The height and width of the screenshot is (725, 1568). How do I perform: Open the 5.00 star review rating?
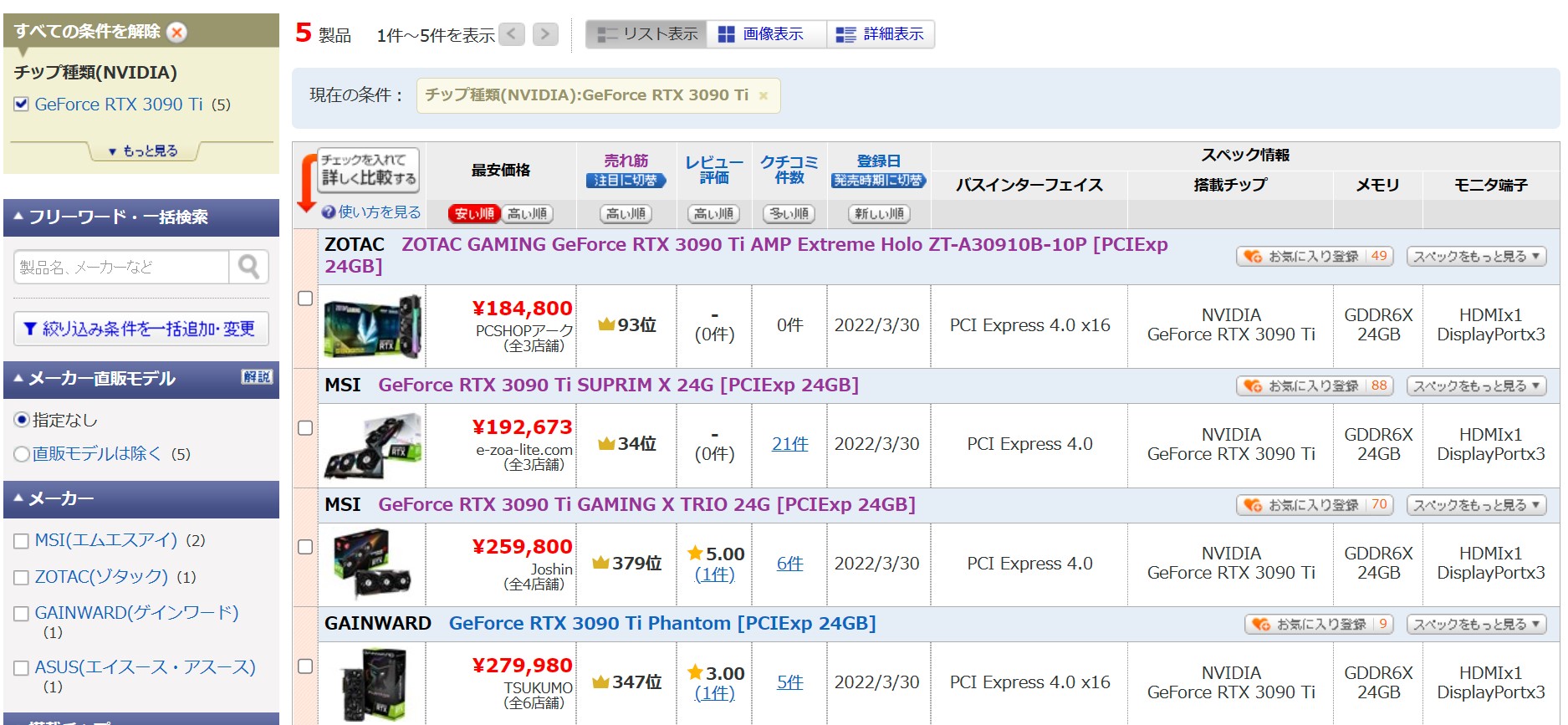(x=715, y=554)
